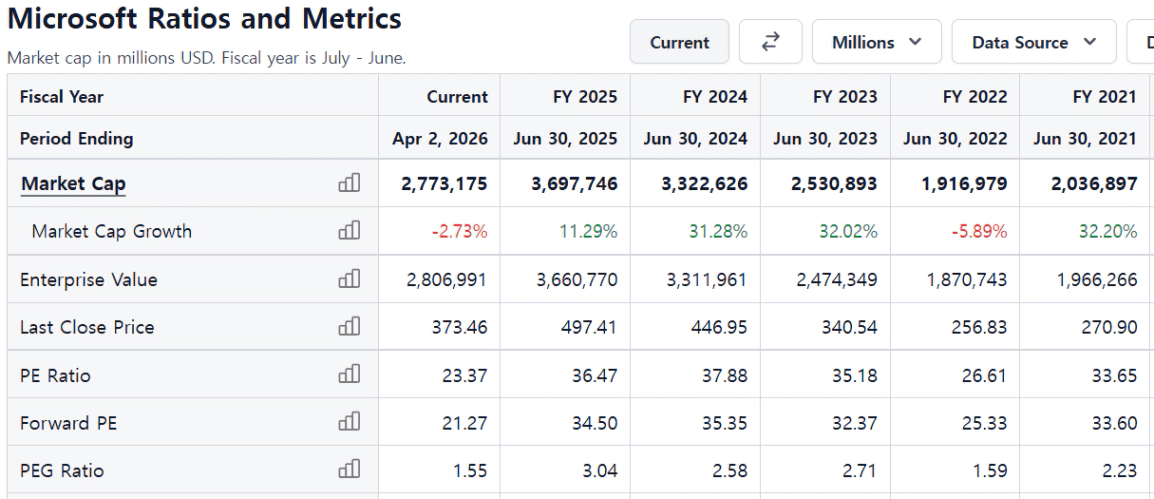Viewport: 1154px width, 499px height.
Task: Open the Millions units dropdown
Action: pos(876,42)
